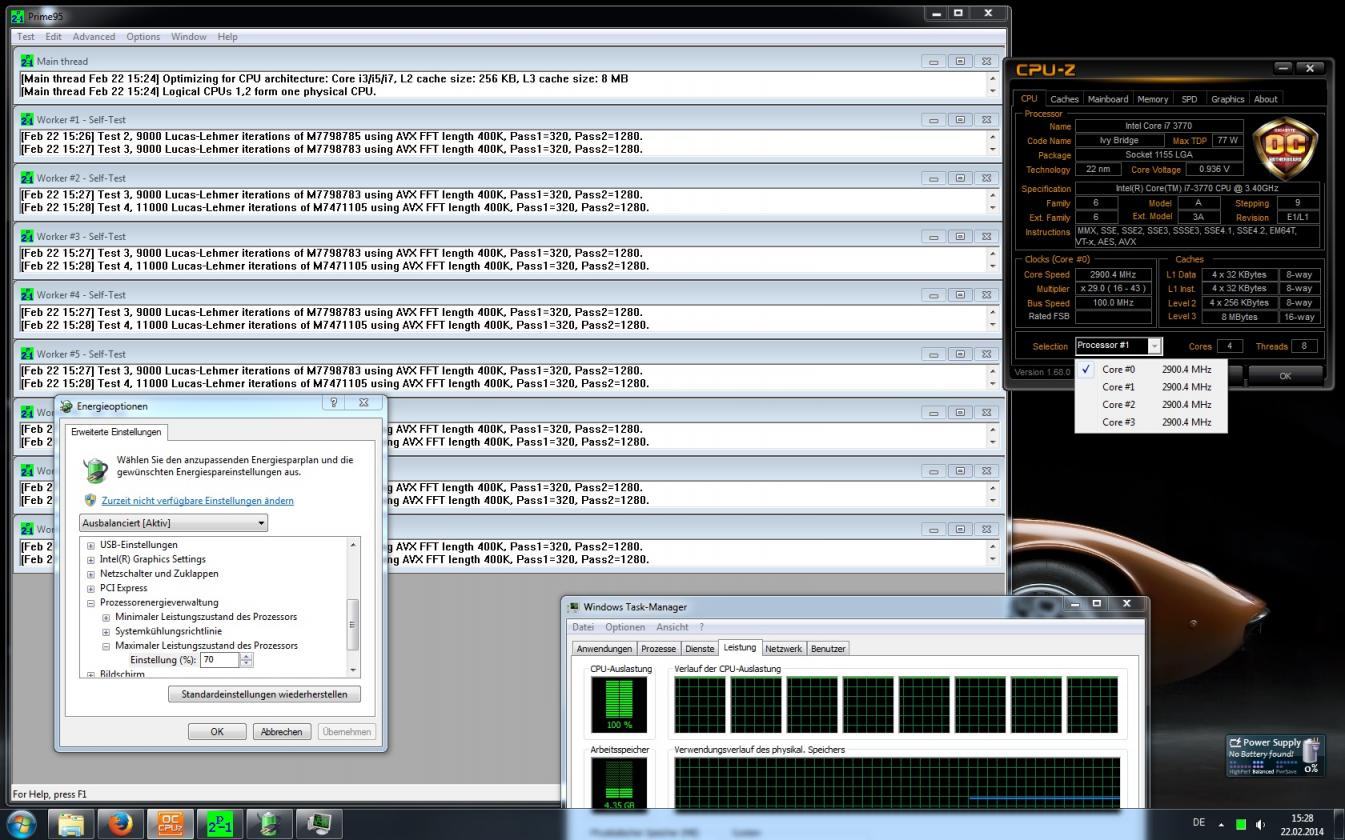The width and height of the screenshot is (1345, 840).
Task: Select Core #2 in CPU-Z core list
Action: point(1150,405)
